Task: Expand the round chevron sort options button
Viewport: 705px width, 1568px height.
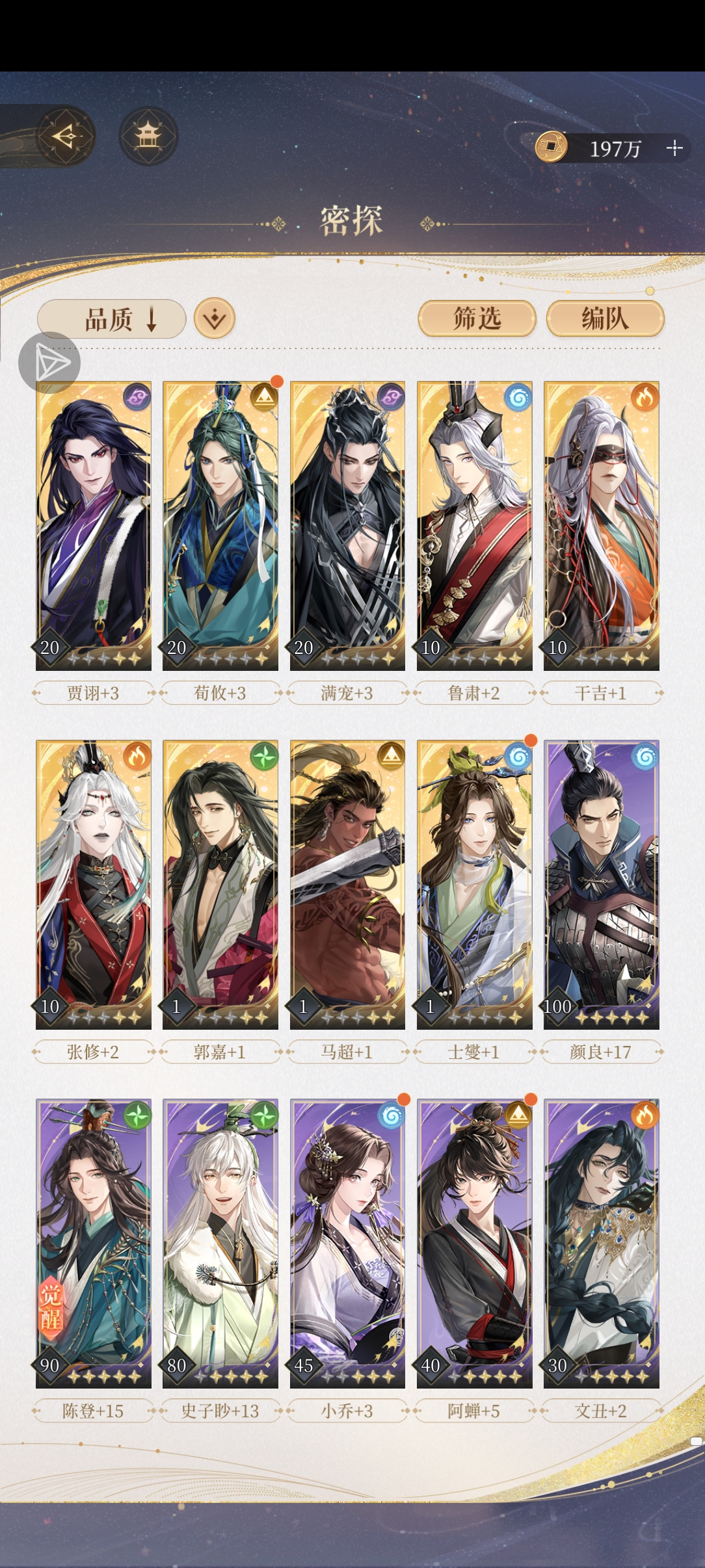Action: 215,319
